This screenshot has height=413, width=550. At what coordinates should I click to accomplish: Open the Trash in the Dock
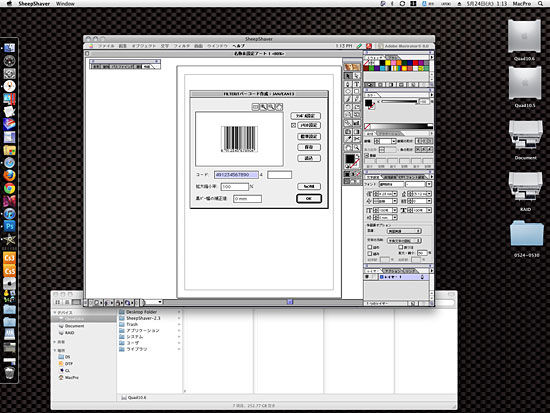coord(9,372)
